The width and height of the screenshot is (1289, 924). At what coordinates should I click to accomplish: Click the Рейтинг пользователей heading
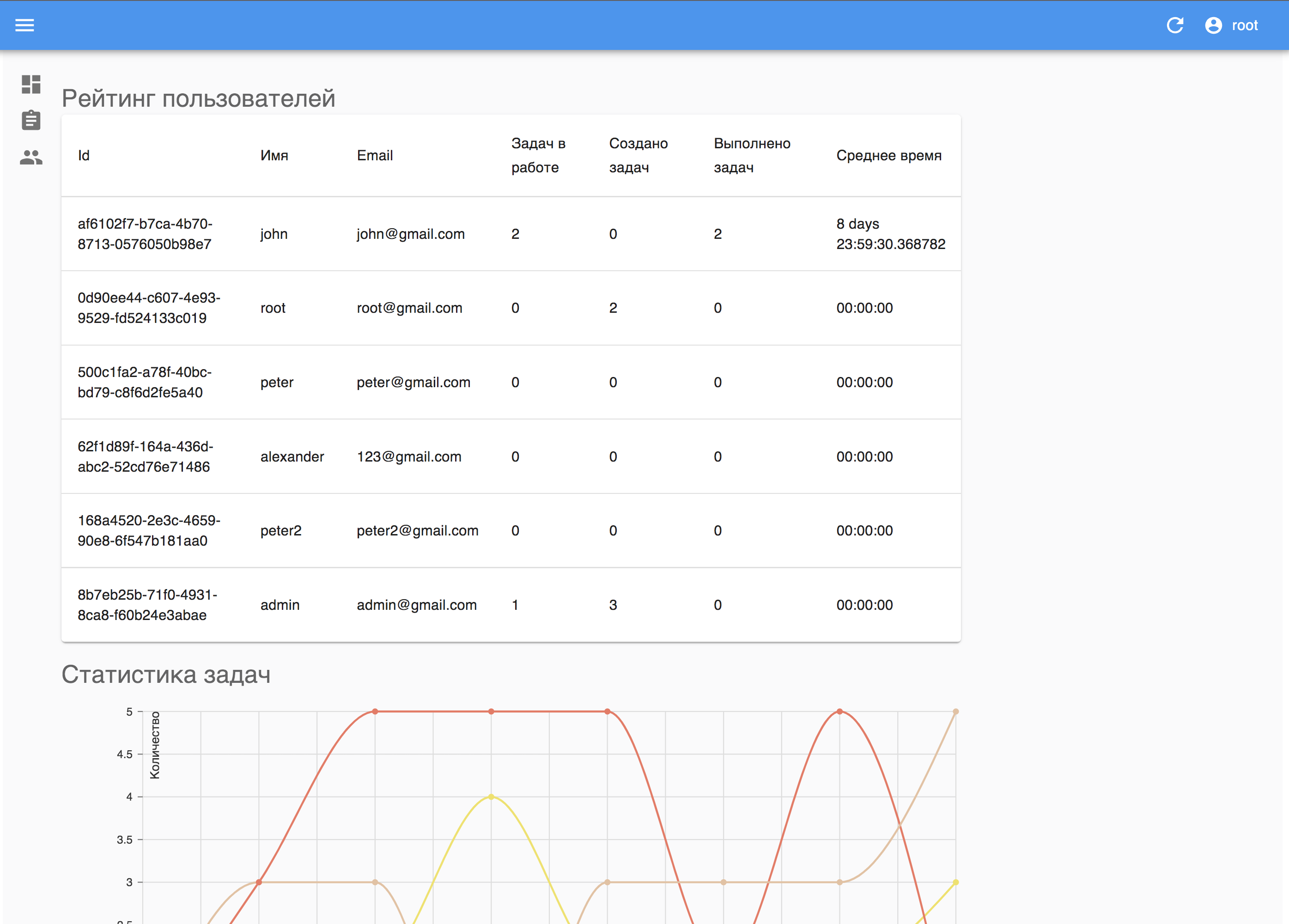tap(198, 98)
